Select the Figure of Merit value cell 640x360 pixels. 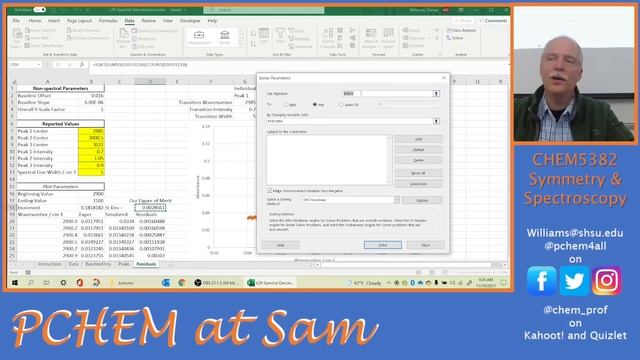[x=150, y=207]
